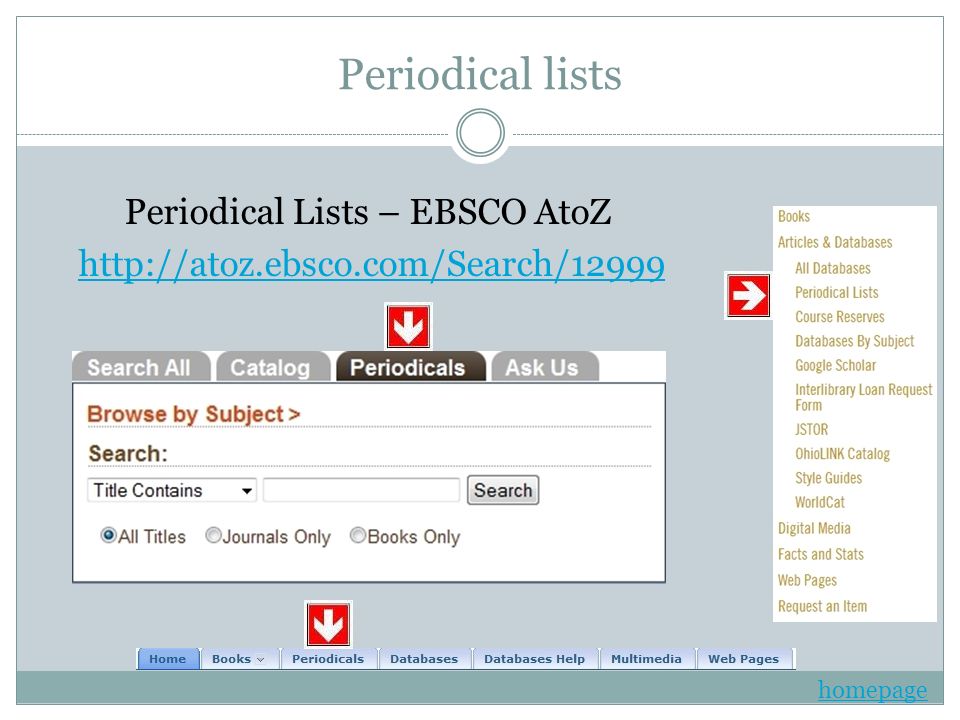Open Databases Help in bottom navigation
Screen dimensions: 960x720
click(x=534, y=659)
